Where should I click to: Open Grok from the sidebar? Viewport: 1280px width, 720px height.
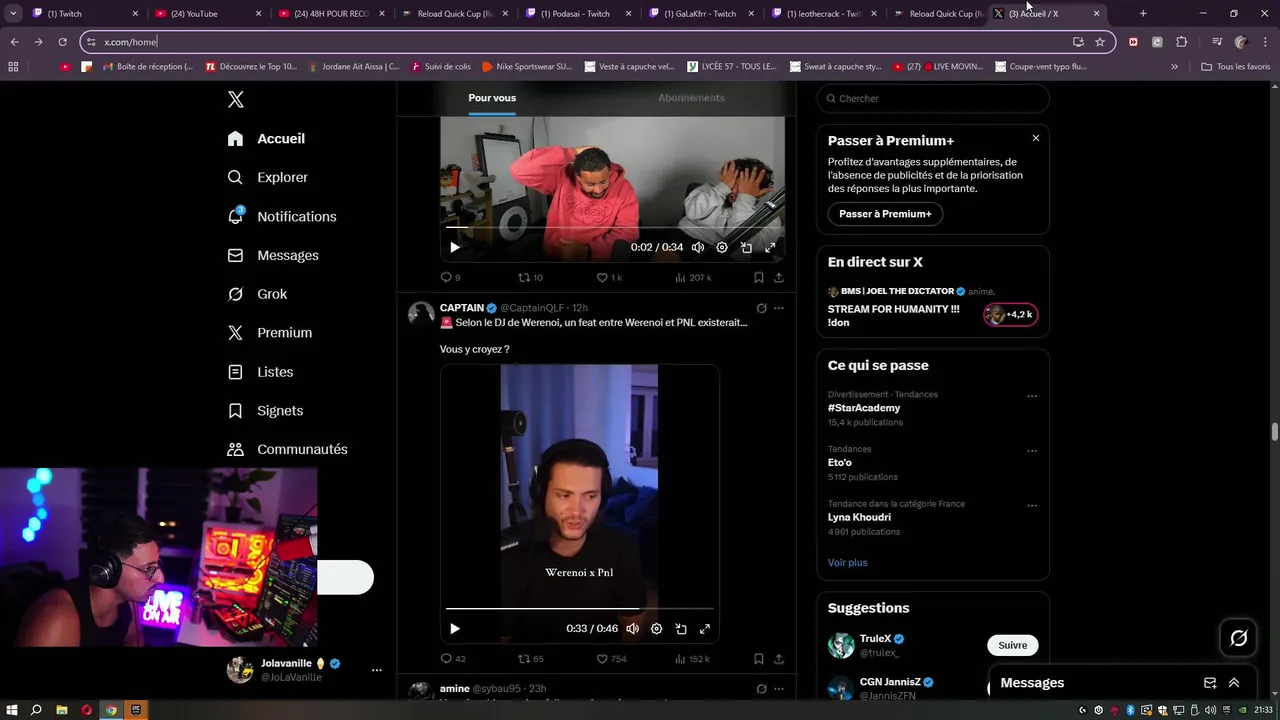257,294
